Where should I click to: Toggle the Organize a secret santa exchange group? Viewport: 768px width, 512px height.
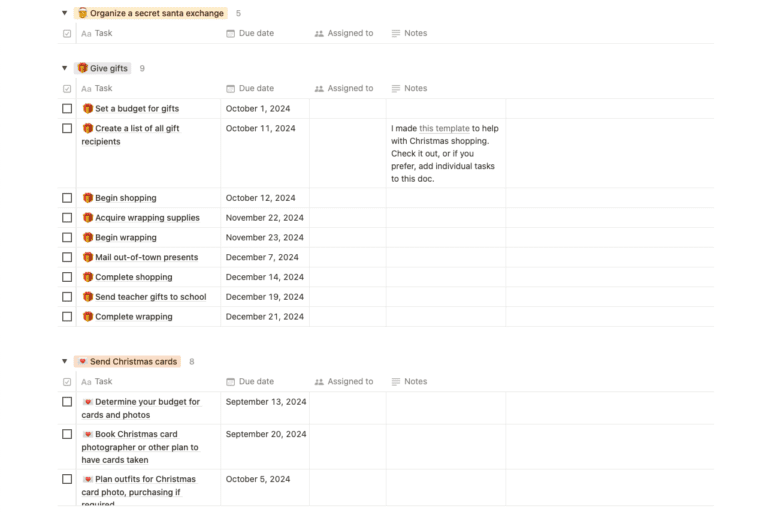(x=65, y=13)
